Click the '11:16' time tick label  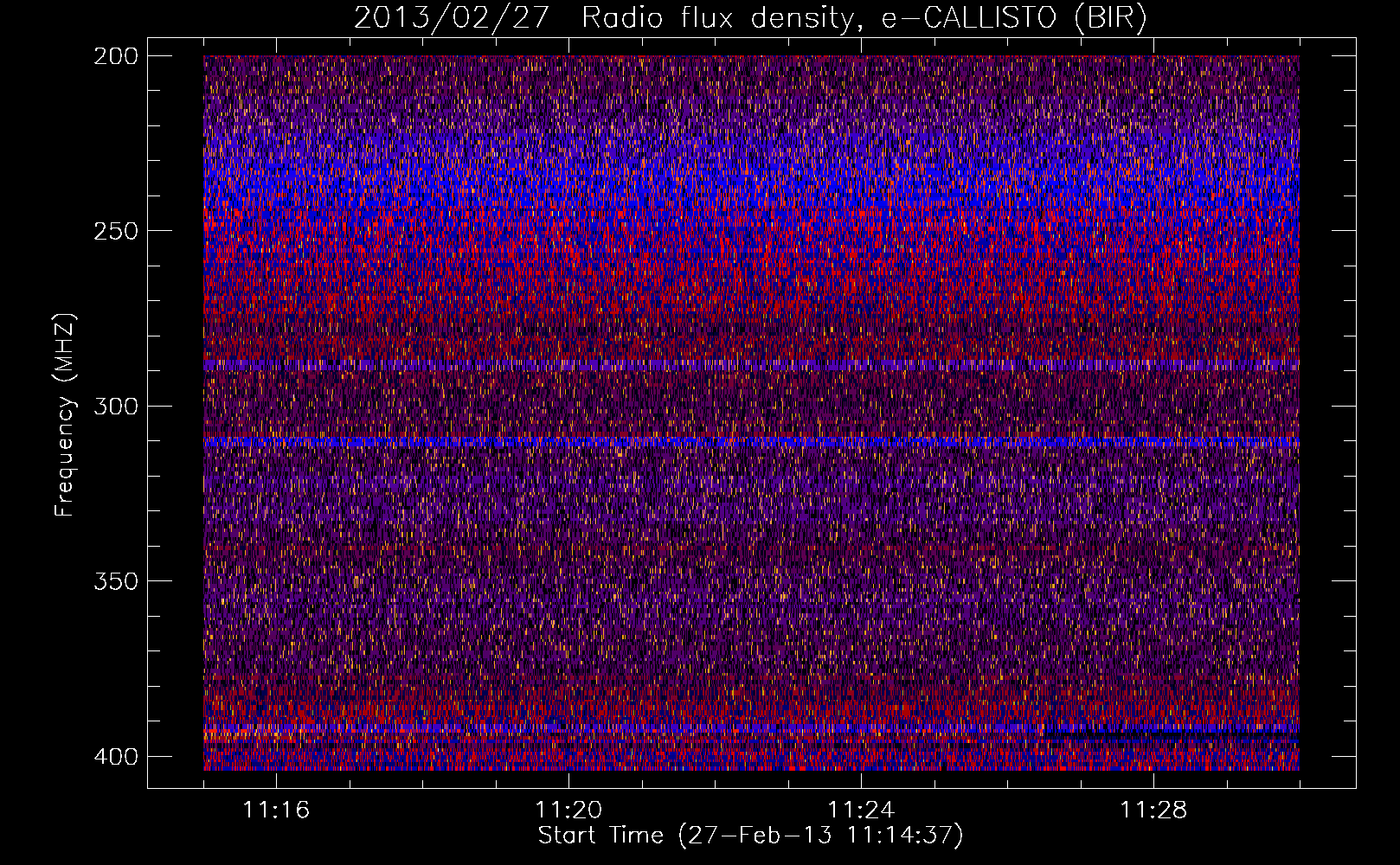(276, 811)
